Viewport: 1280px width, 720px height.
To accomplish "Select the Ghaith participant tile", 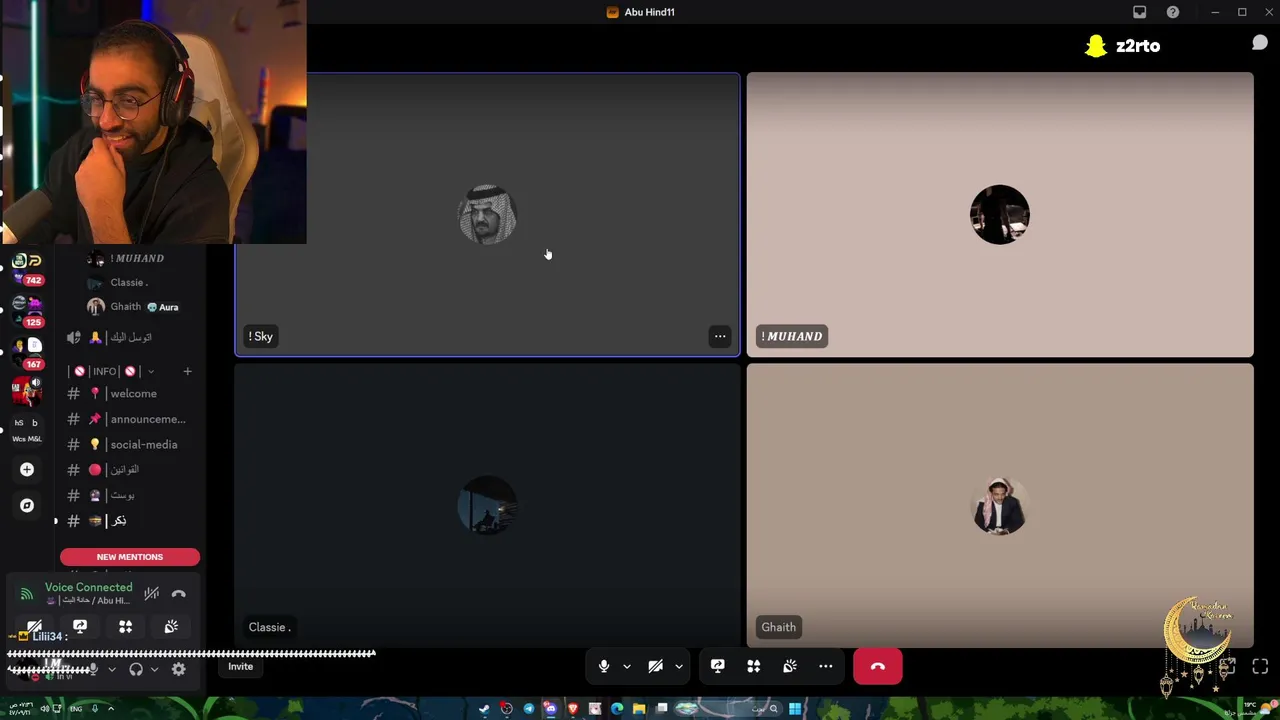I will point(1000,505).
